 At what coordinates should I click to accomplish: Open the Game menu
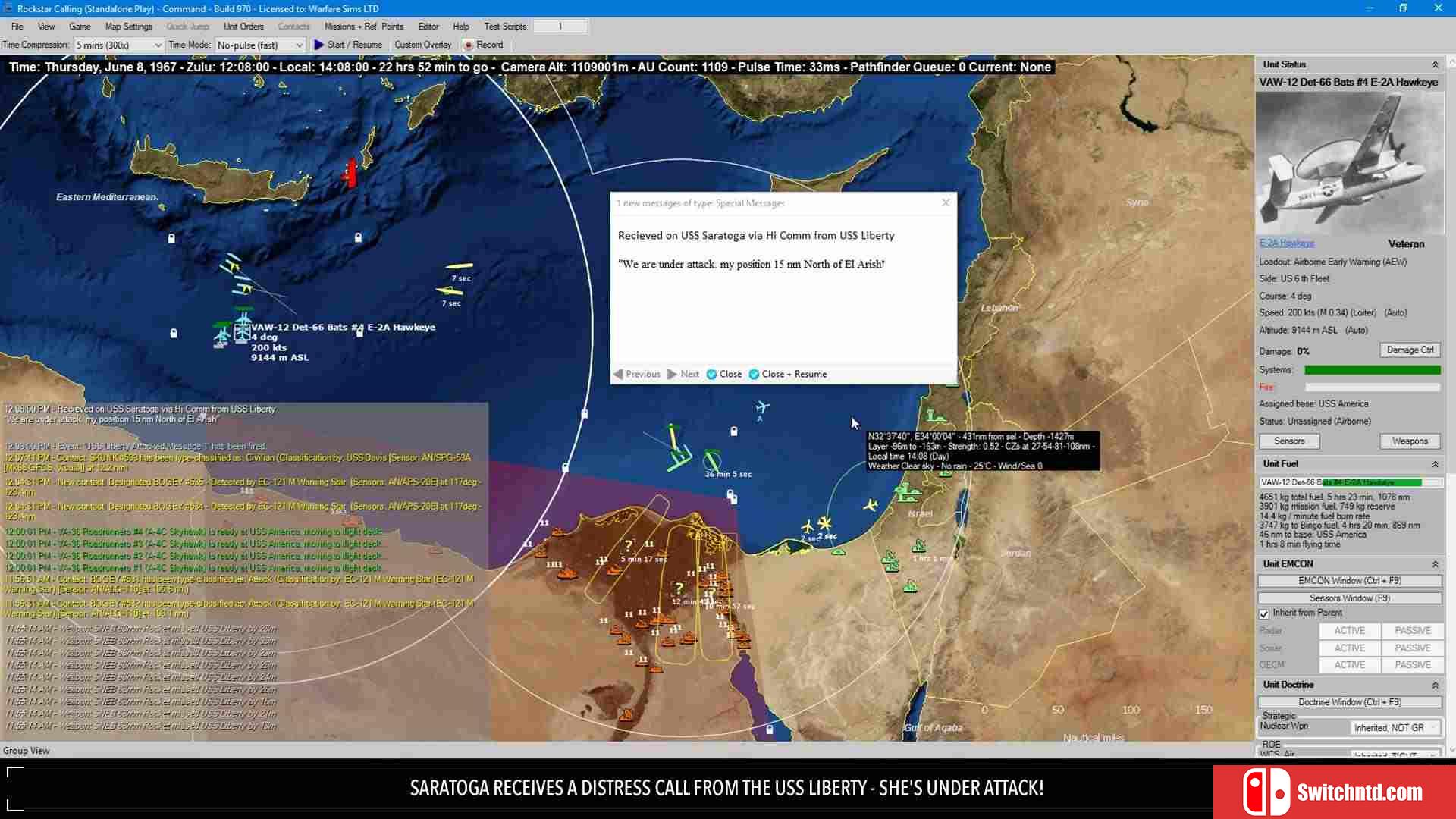(80, 26)
